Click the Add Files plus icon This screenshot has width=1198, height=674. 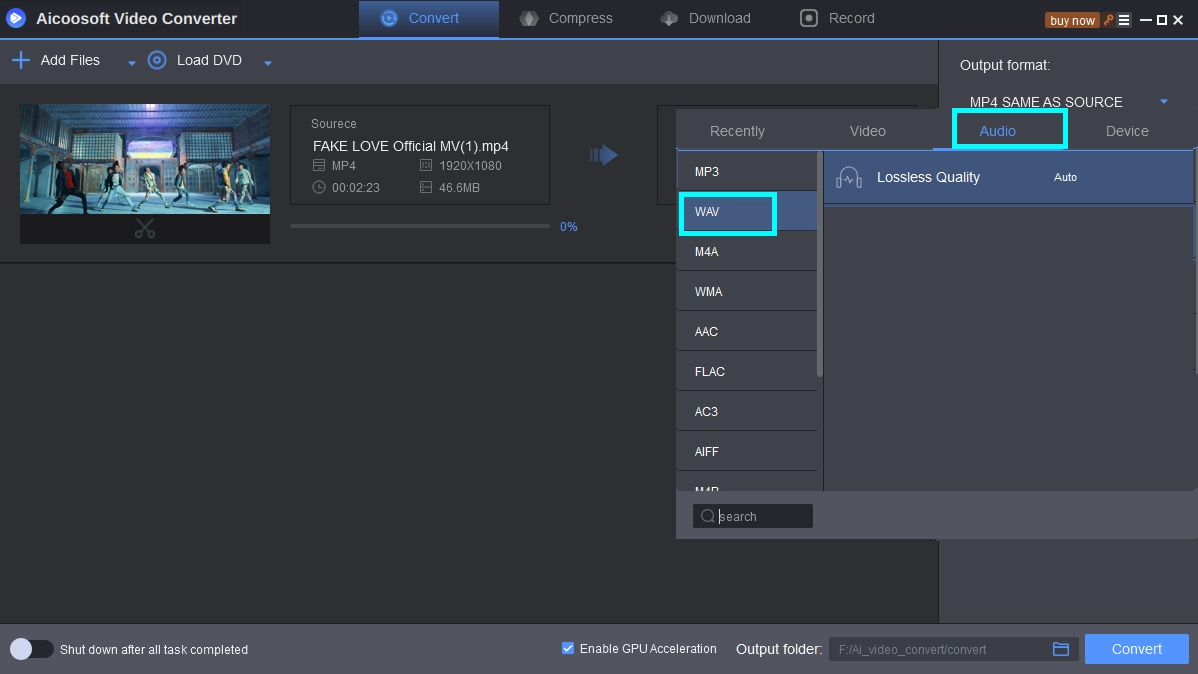tap(20, 60)
